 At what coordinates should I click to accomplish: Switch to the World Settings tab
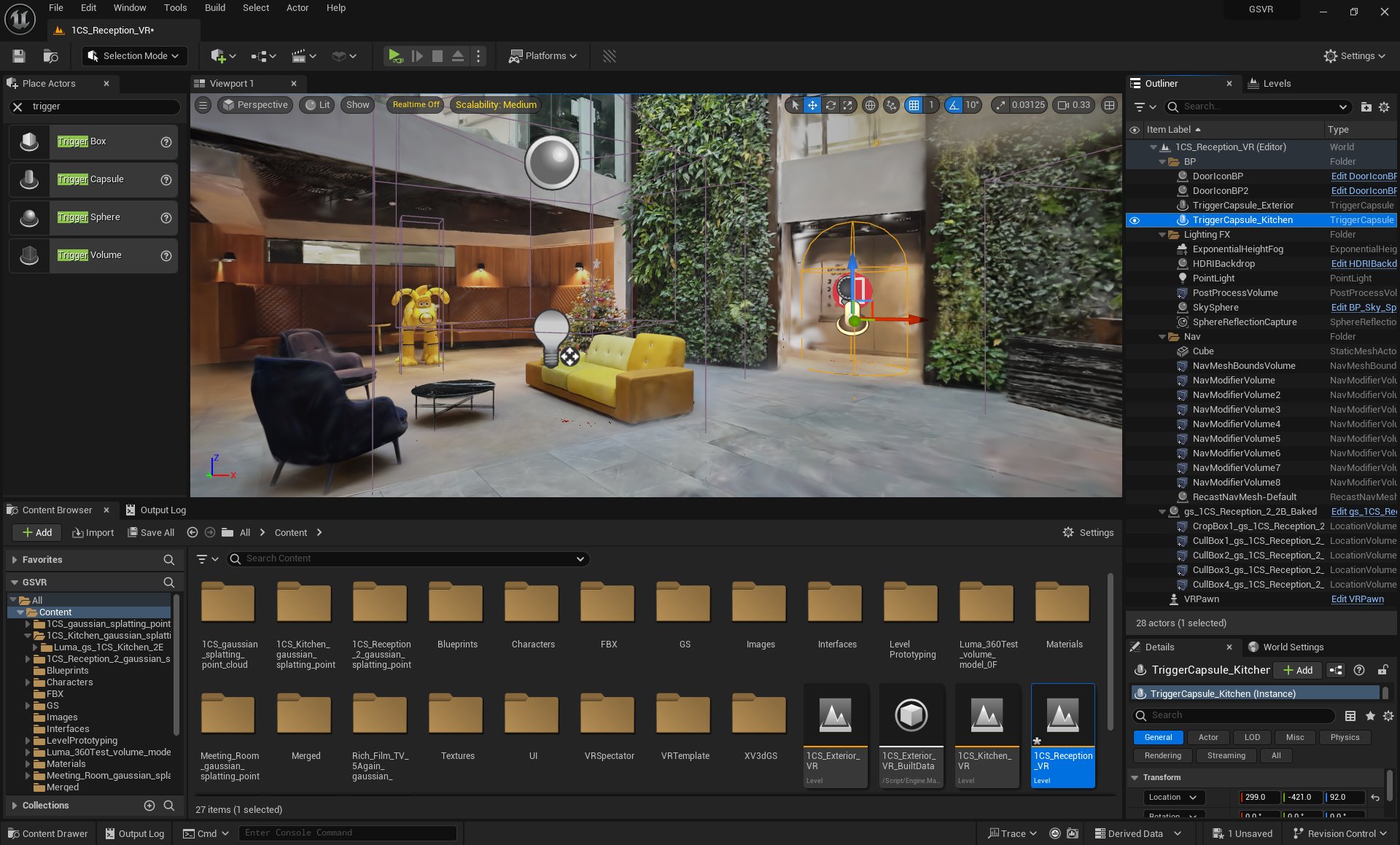click(1285, 647)
